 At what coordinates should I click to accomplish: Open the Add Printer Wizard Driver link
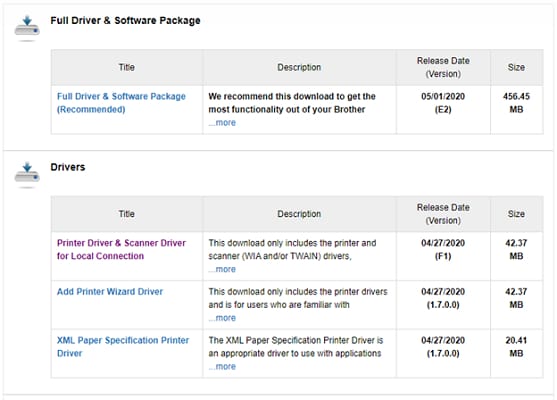point(110,292)
